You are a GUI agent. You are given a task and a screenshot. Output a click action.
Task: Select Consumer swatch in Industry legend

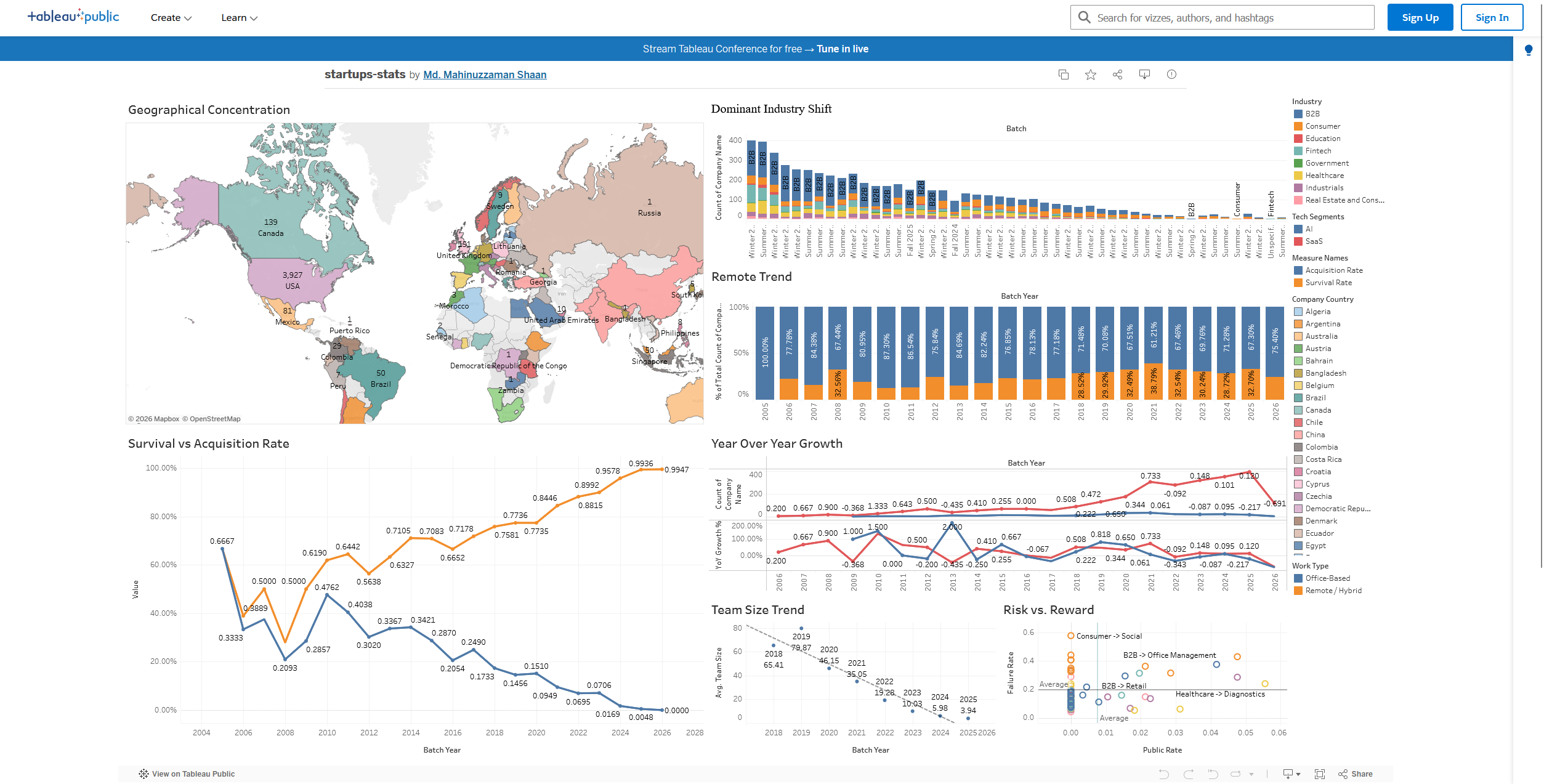tap(1298, 126)
